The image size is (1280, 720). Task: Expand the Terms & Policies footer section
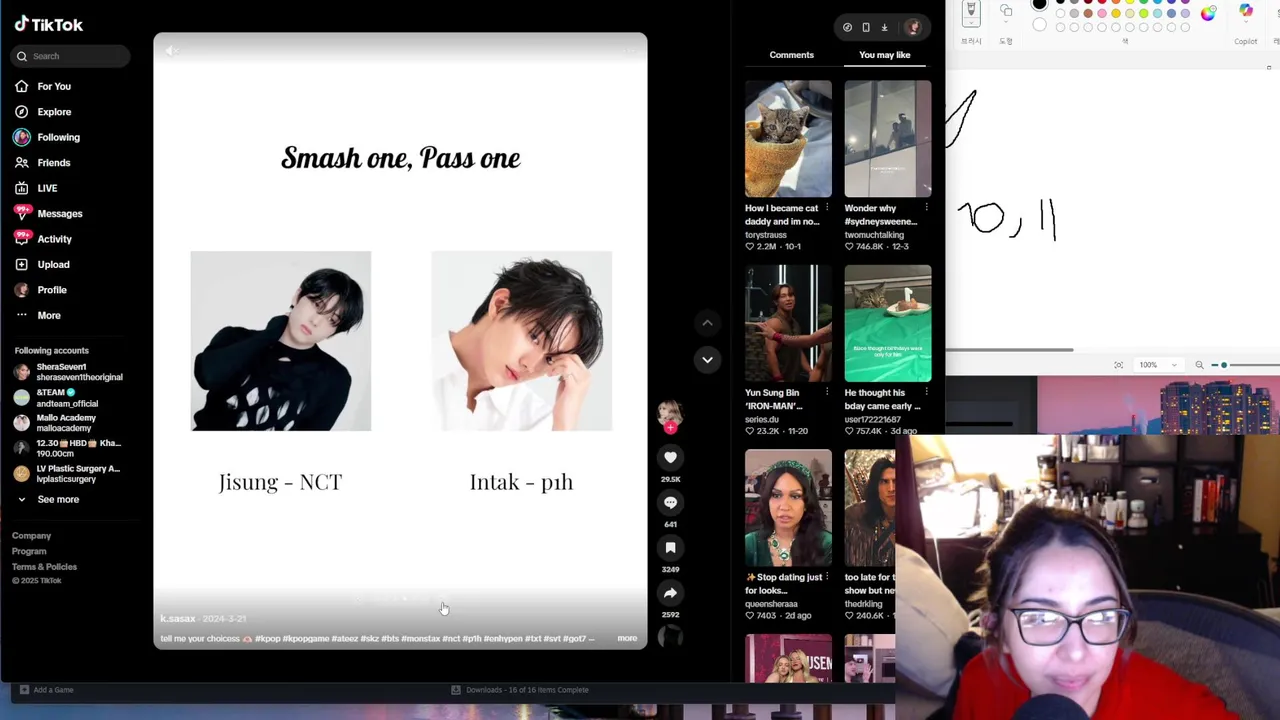[x=44, y=567]
